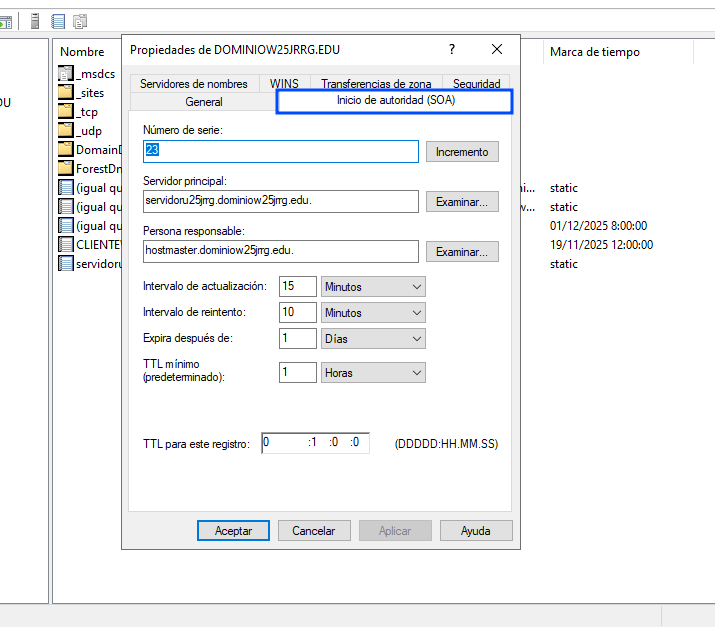Close the DOMINIOW25JRRG.EDU properties dialog

tap(497, 49)
